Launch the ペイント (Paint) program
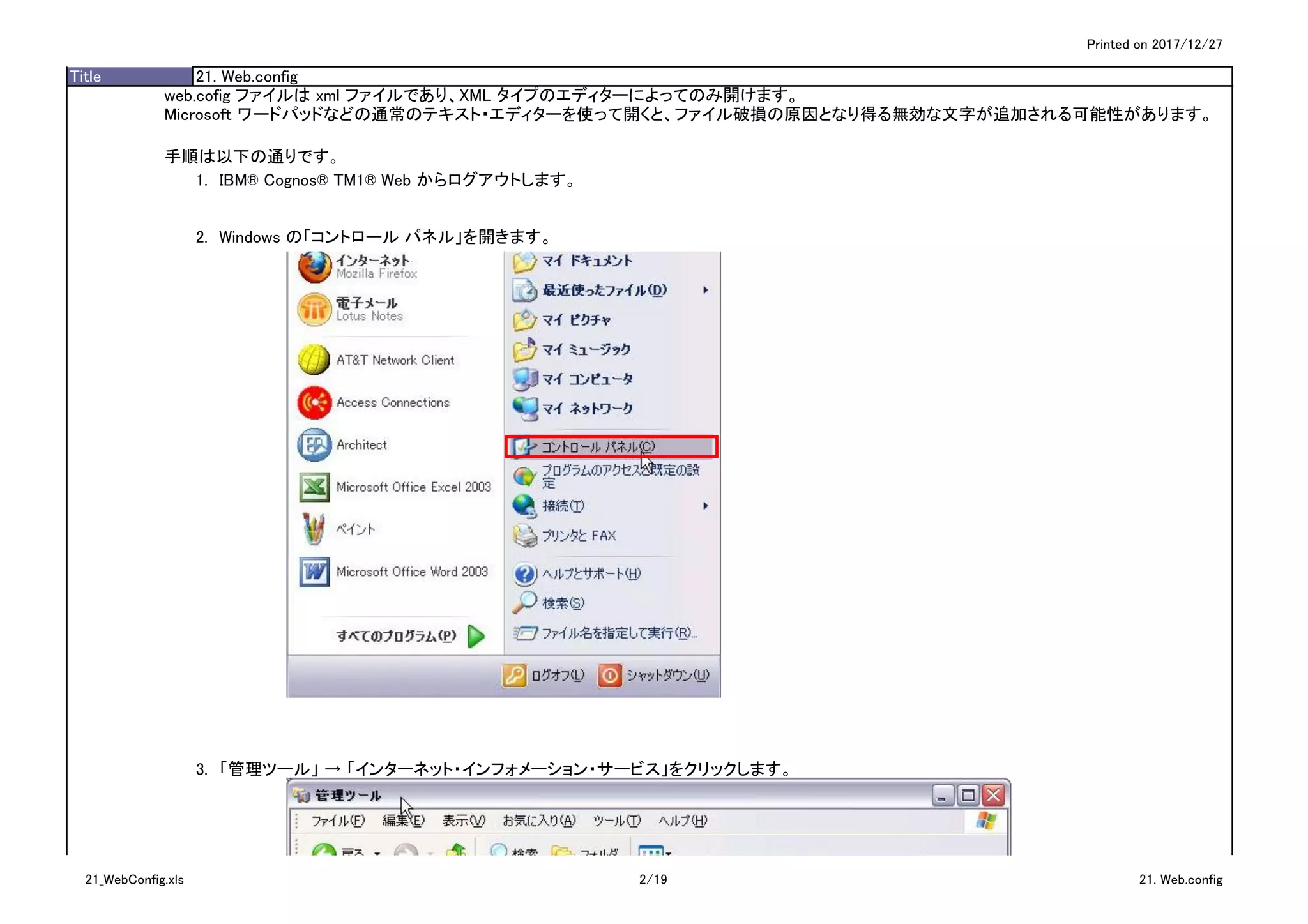This screenshot has height=924, width=1308. pyautogui.click(x=355, y=529)
